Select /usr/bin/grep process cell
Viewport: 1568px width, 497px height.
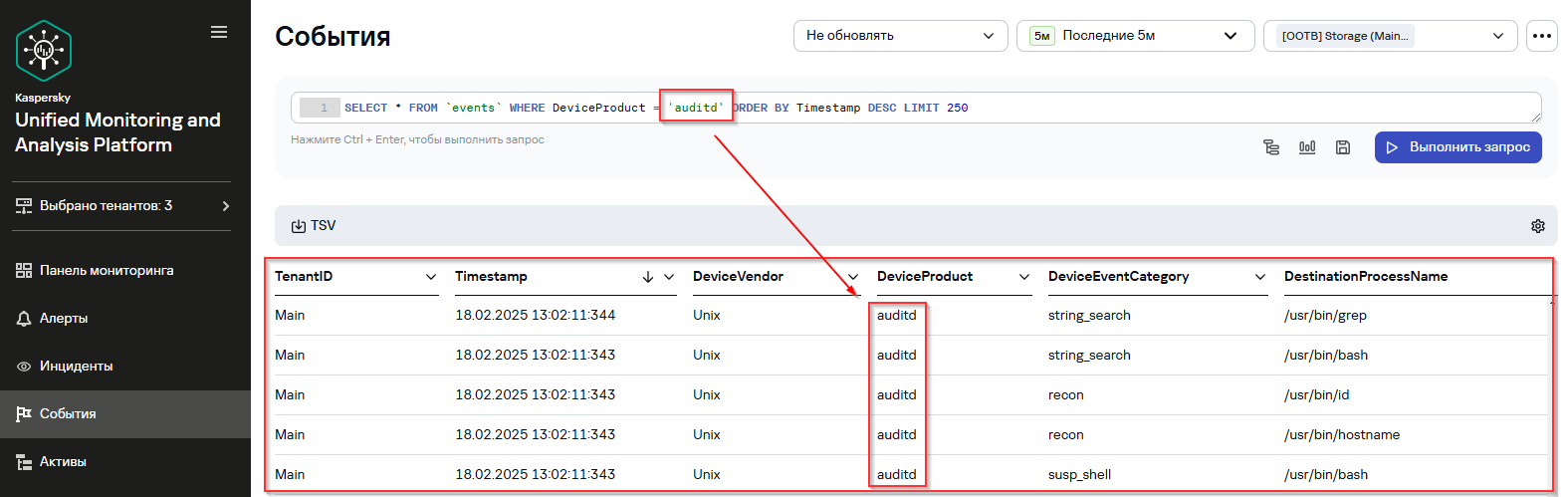tap(1325, 316)
